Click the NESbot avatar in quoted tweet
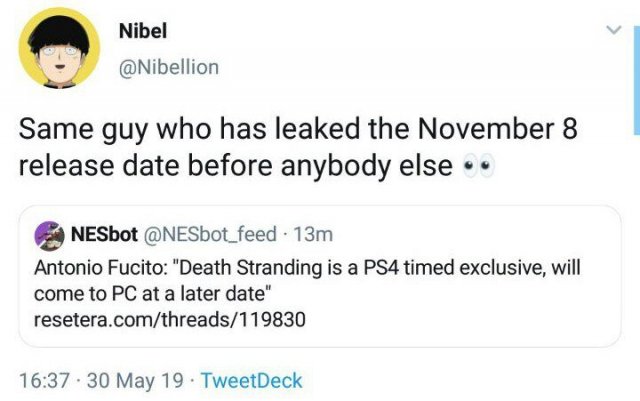This screenshot has width=640, height=401. pos(49,236)
